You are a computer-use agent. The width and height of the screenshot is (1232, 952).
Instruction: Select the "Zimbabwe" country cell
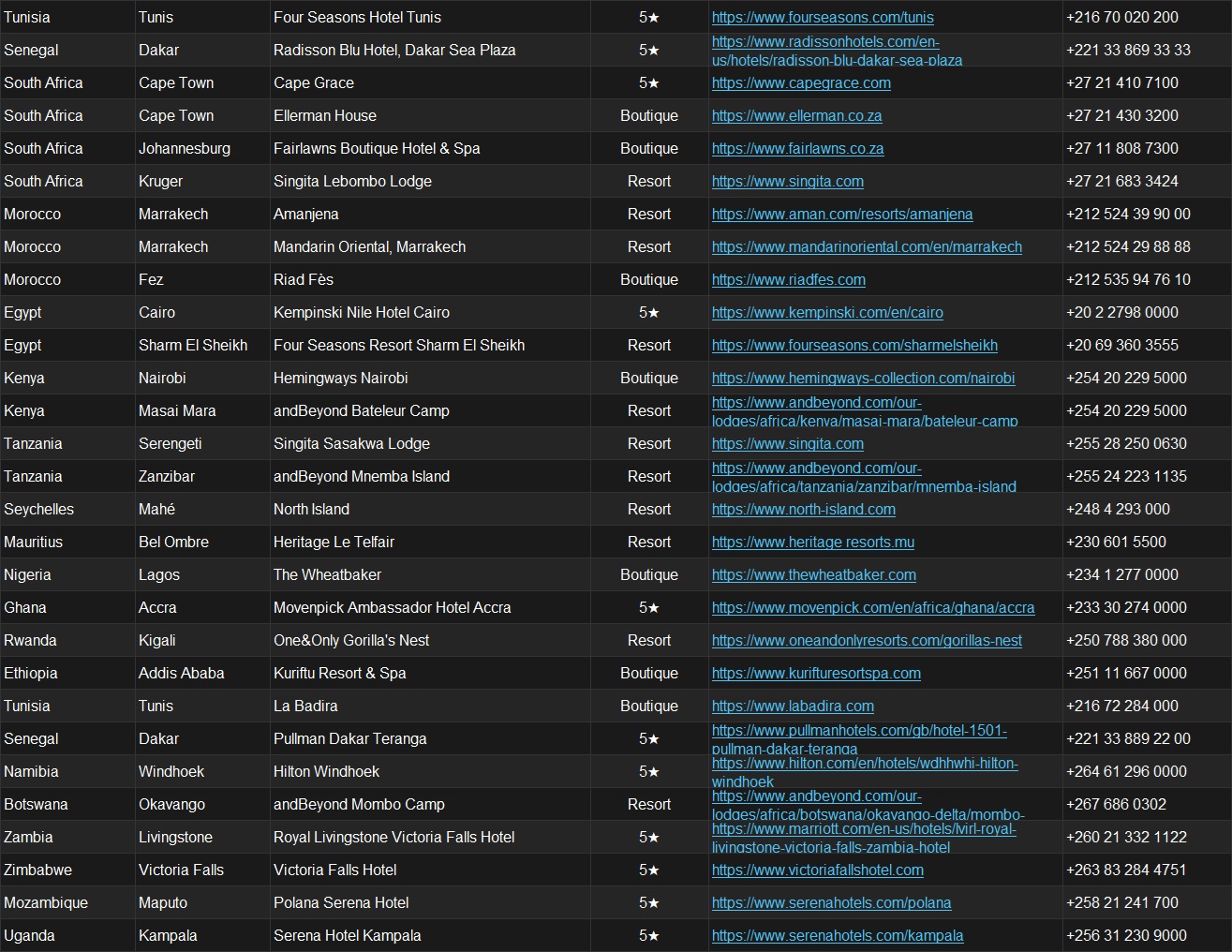67,870
